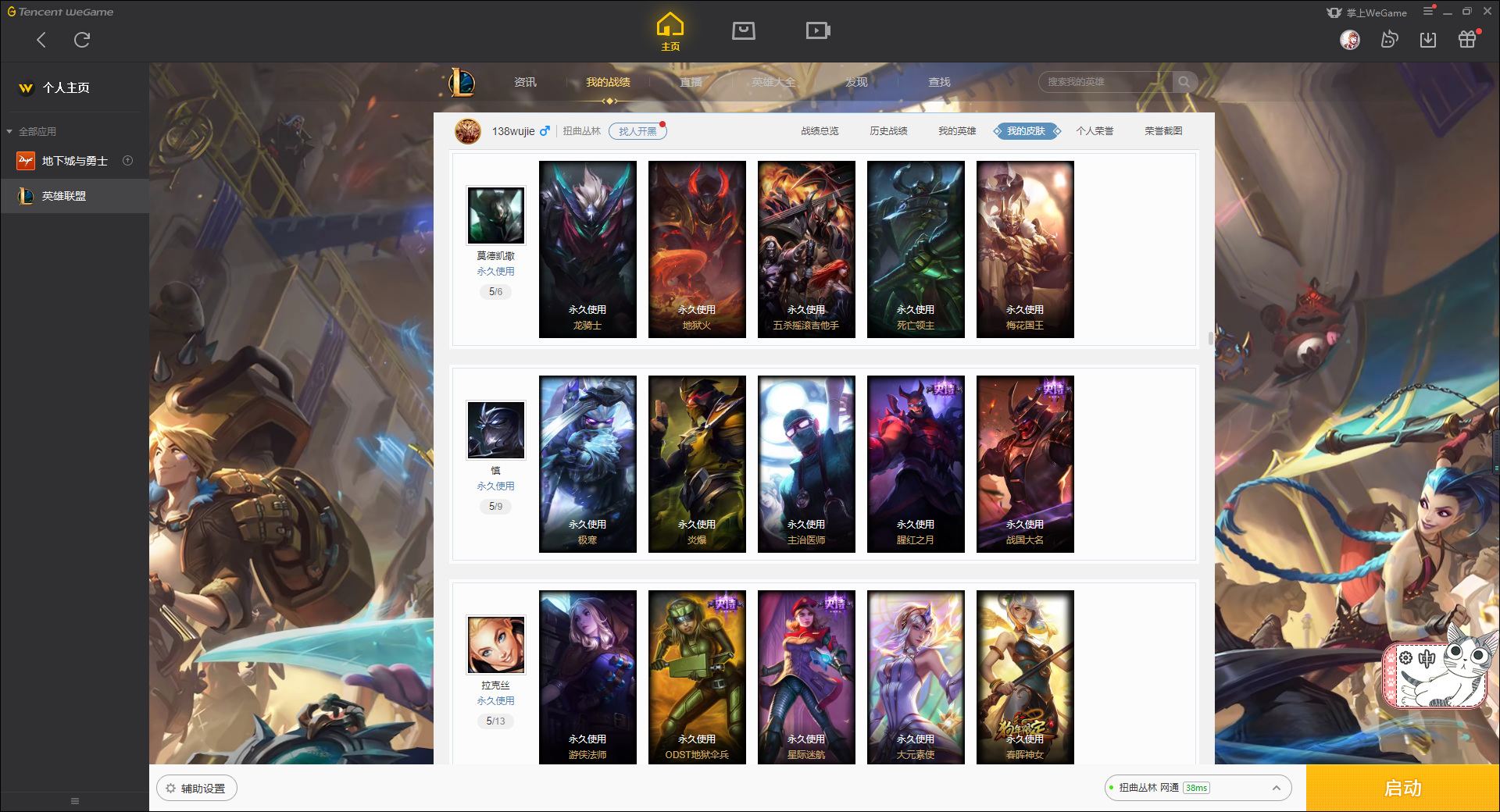1500x812 pixels.
Task: Open the 主治医师 skin card
Action: pos(806,464)
